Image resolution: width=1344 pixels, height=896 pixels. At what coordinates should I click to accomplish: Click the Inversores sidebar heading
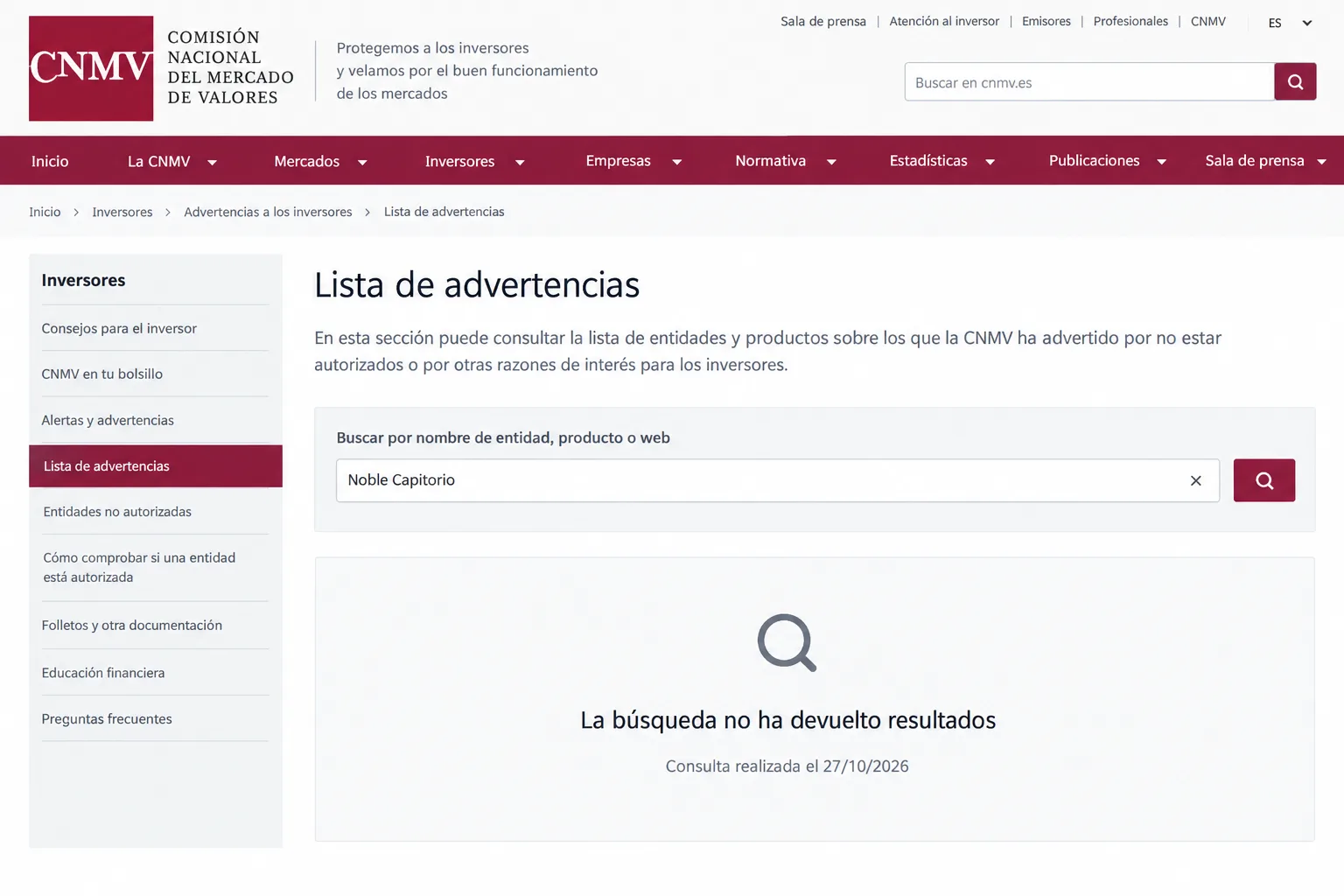click(x=83, y=280)
